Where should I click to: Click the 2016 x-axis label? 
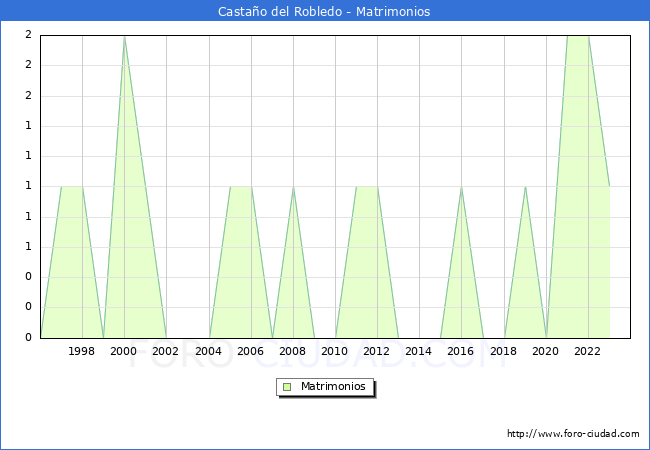click(461, 351)
